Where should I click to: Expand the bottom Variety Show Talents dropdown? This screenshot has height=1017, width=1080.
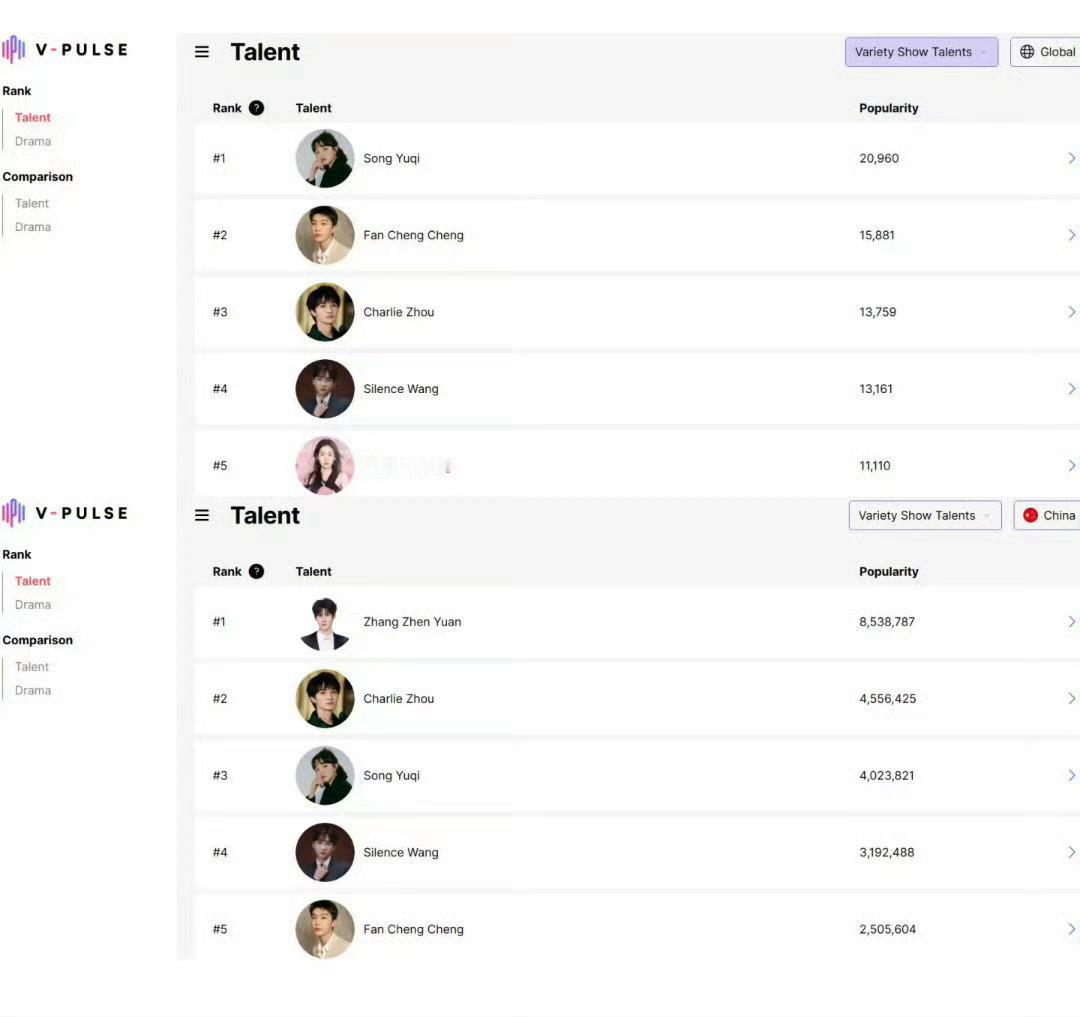925,515
